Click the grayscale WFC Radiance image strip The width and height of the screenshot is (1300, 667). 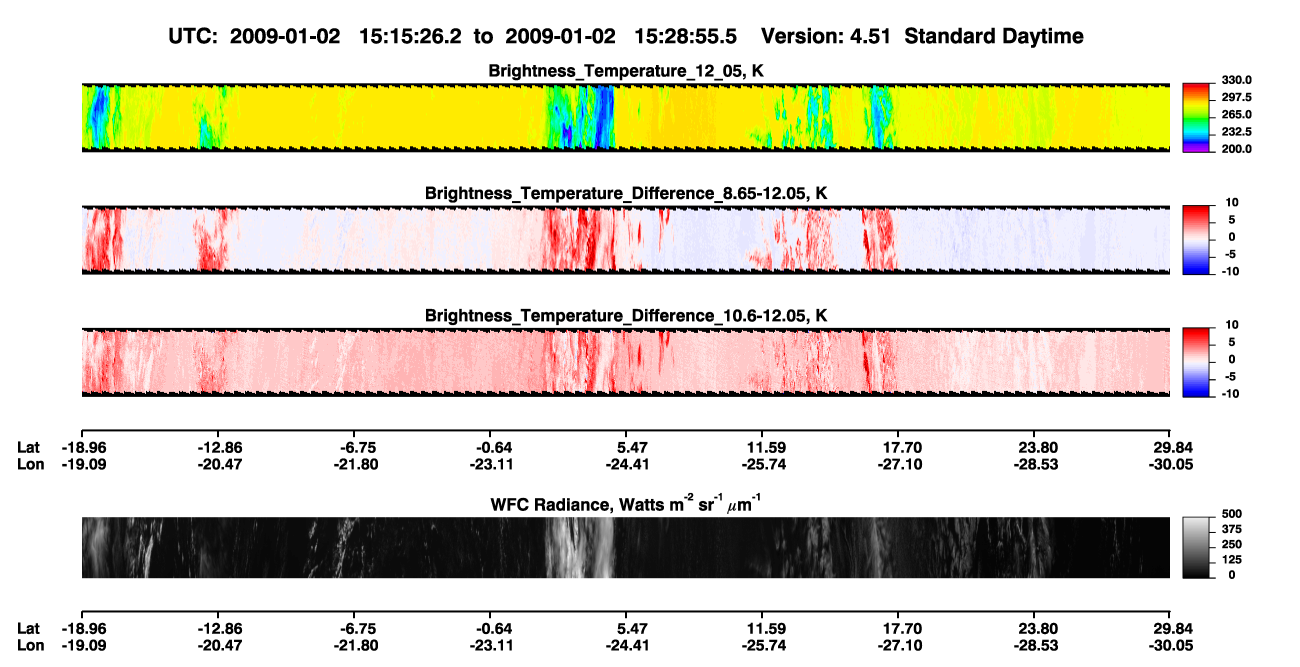[x=625, y=547]
